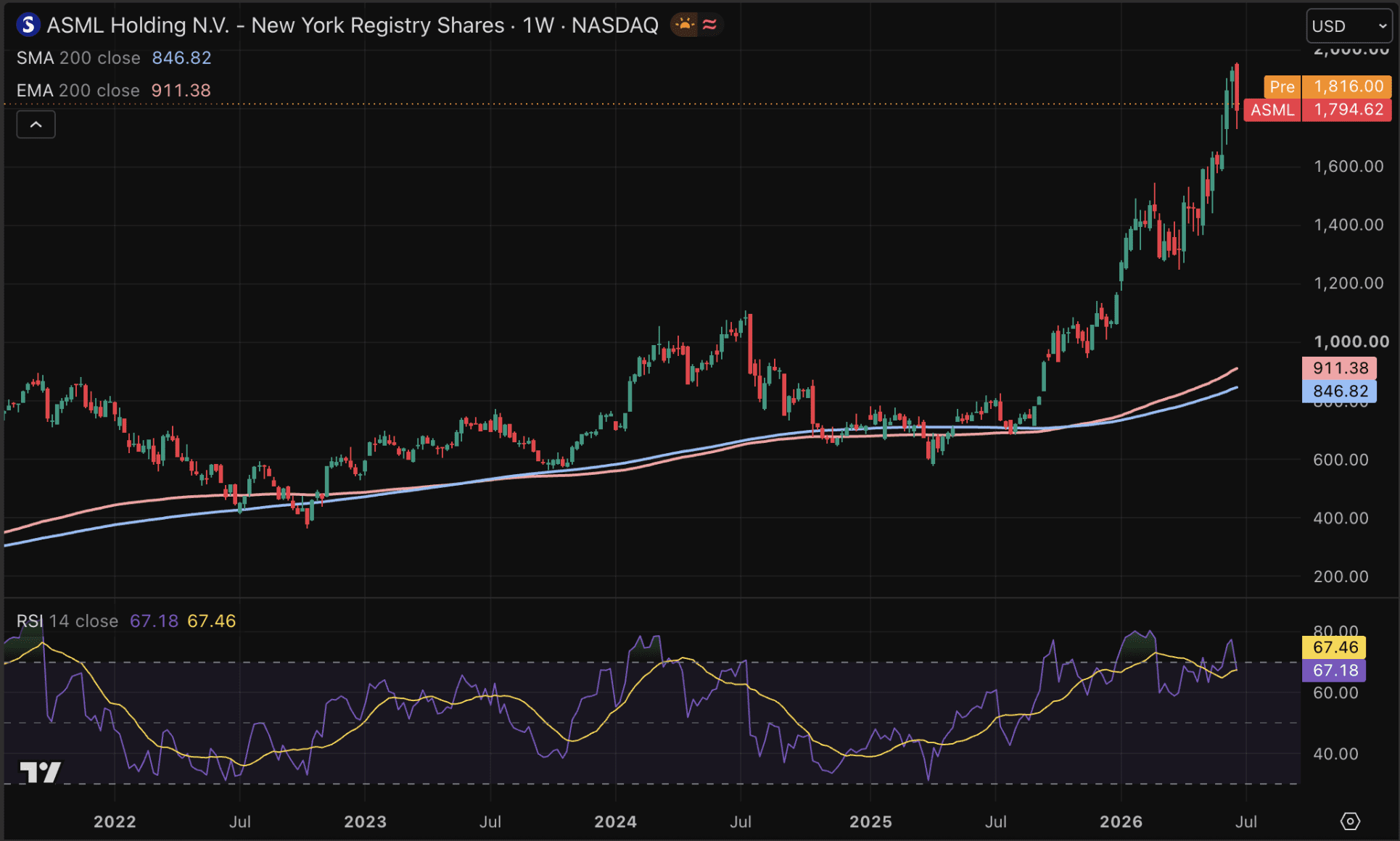
Task: Click purple RSI legend value 67.18
Action: click(154, 621)
